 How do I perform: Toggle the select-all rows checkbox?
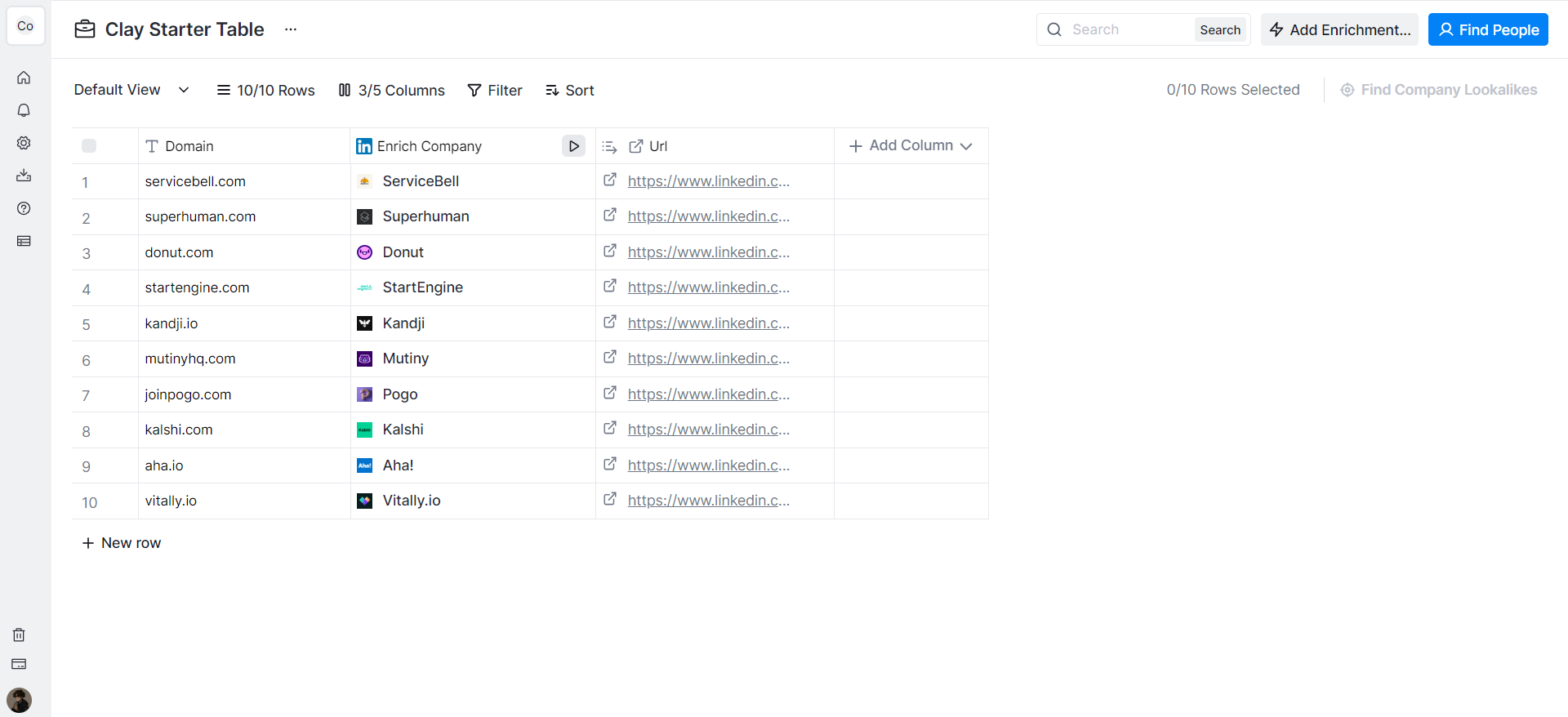coord(89,146)
